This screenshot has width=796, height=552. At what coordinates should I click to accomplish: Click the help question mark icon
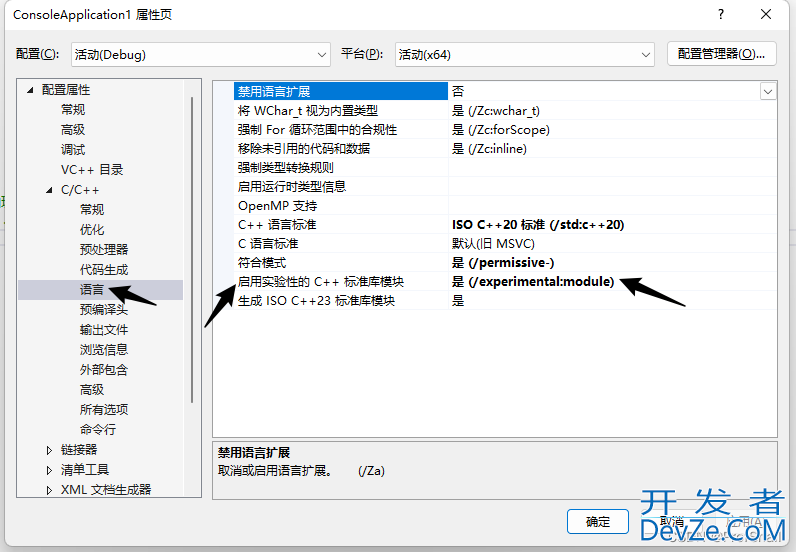pos(721,14)
